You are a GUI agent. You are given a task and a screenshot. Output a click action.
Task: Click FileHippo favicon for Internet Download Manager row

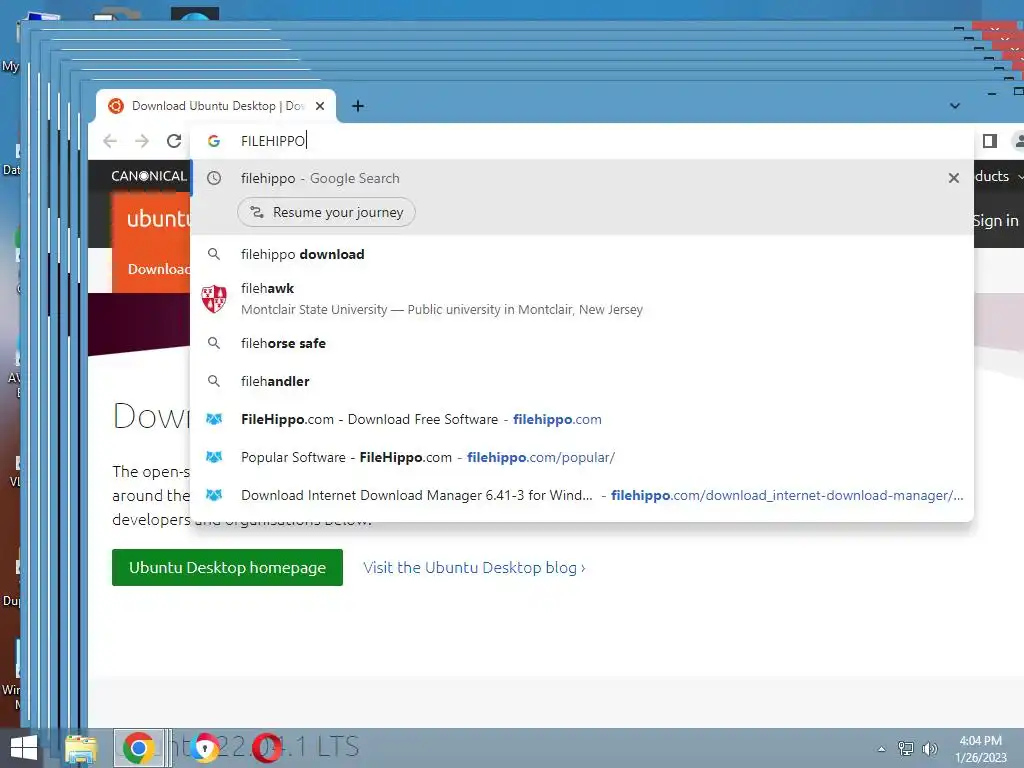[214, 495]
